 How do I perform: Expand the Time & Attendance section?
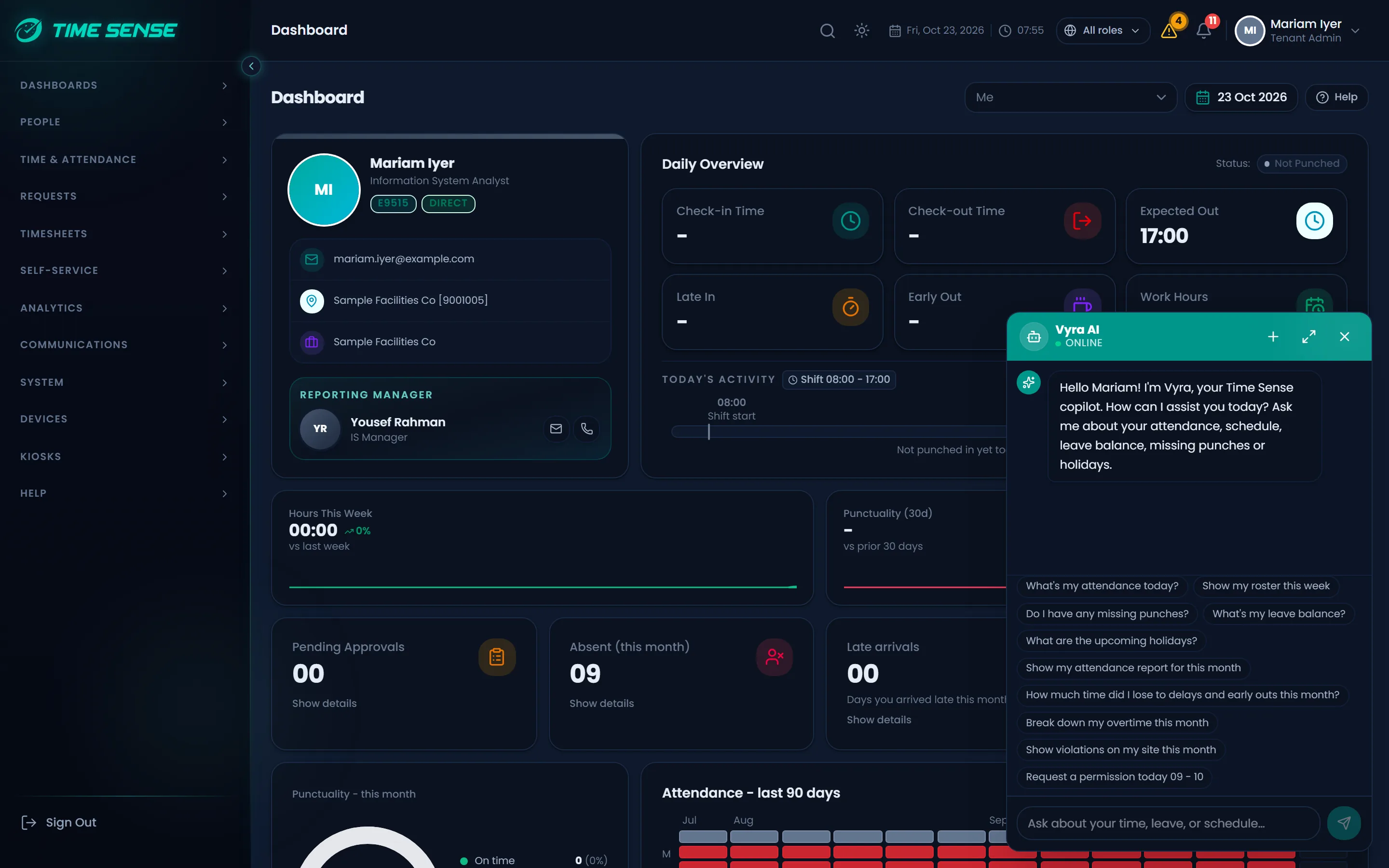pos(124,160)
